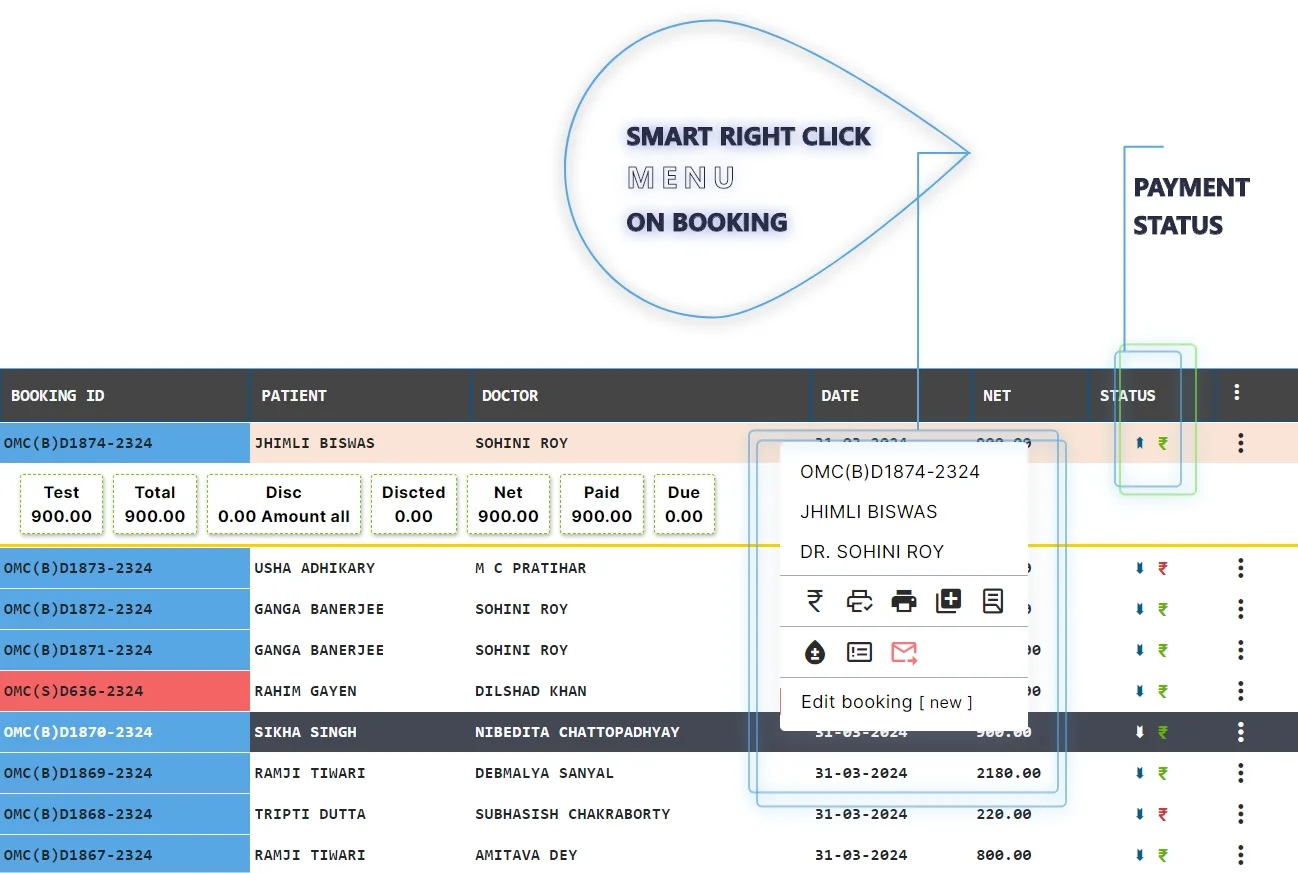Expand TRIPTI DUTTA row with down arrow
The height and width of the screenshot is (873, 1298).
[x=1139, y=814]
